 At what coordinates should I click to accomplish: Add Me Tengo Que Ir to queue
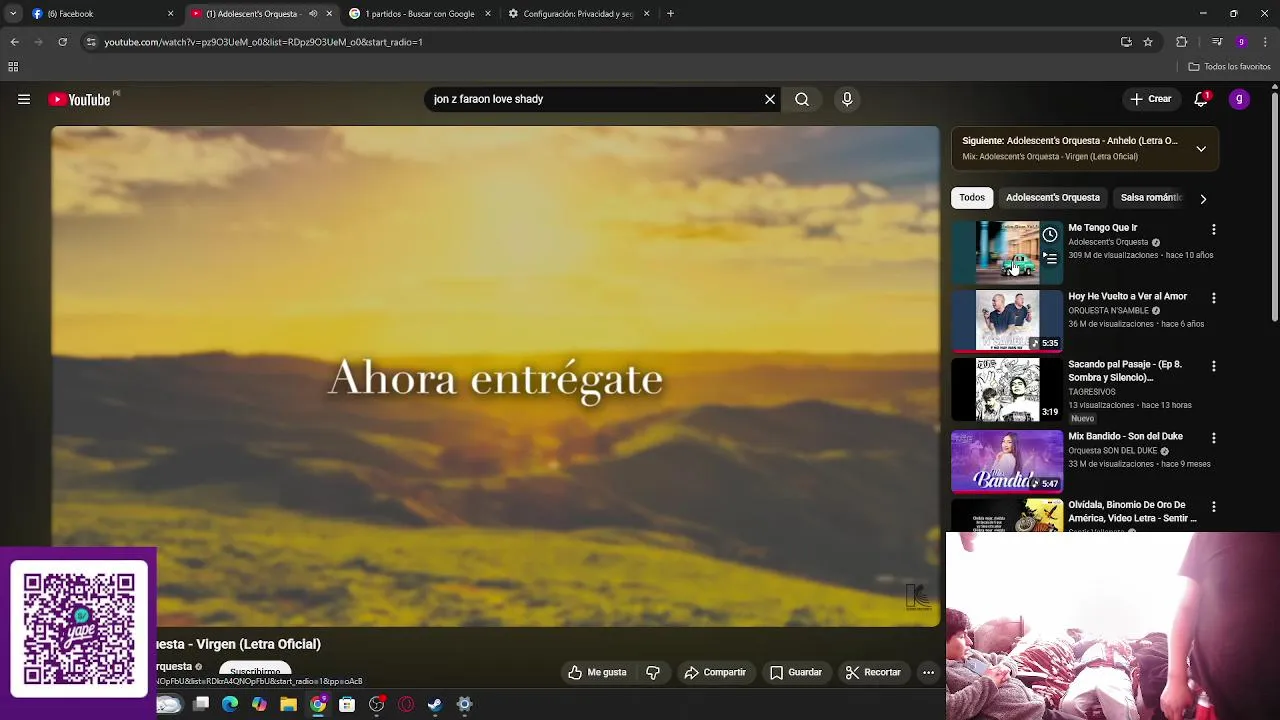coord(1050,259)
